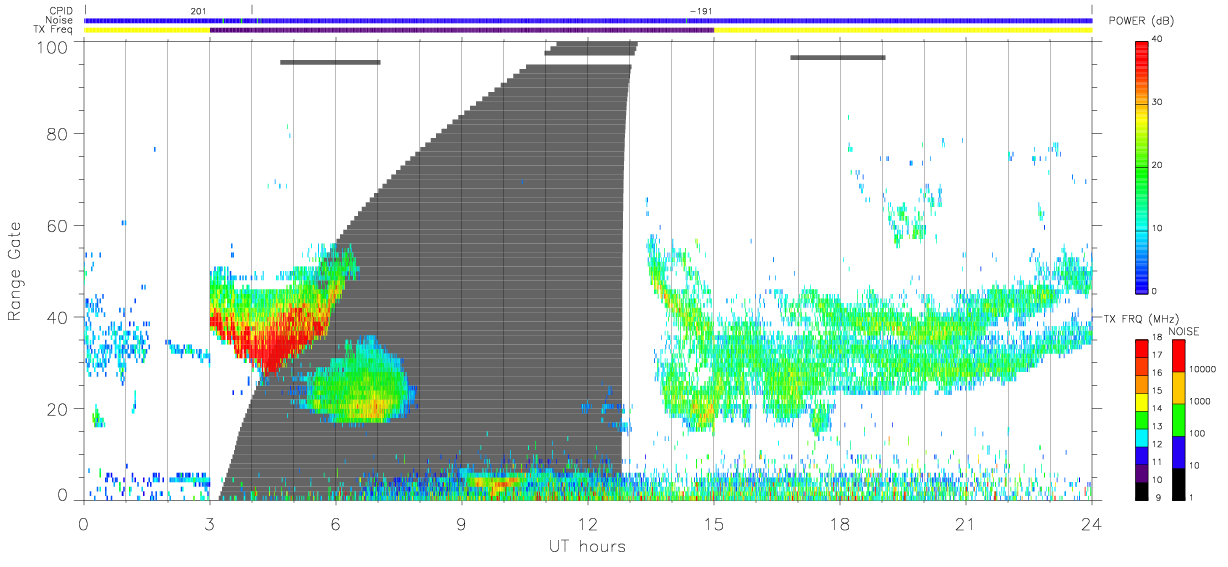The height and width of the screenshot is (567, 1228).
Task: Click the 30 tick on the power colorbar
Action: [1159, 102]
